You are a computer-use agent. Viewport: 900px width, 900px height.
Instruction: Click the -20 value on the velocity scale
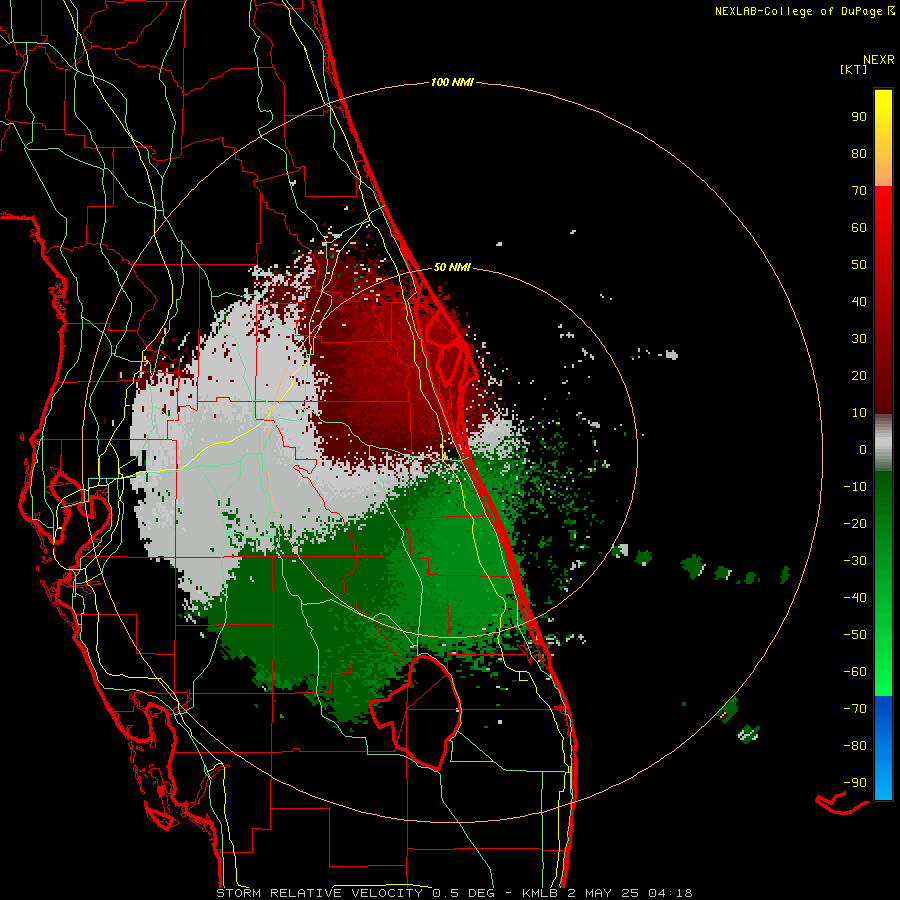point(855,523)
